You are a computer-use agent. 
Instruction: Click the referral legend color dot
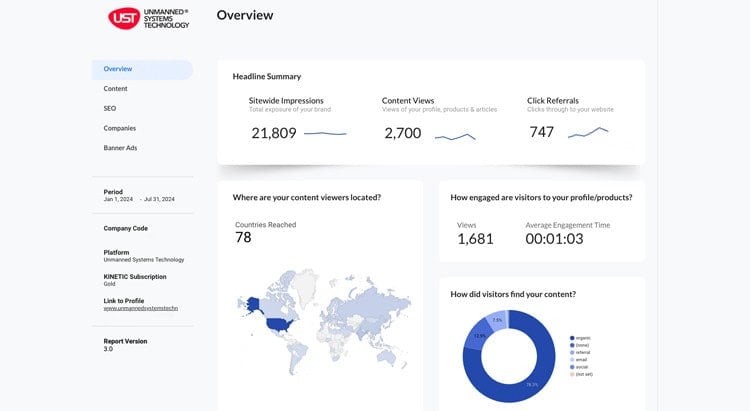pyautogui.click(x=572, y=353)
